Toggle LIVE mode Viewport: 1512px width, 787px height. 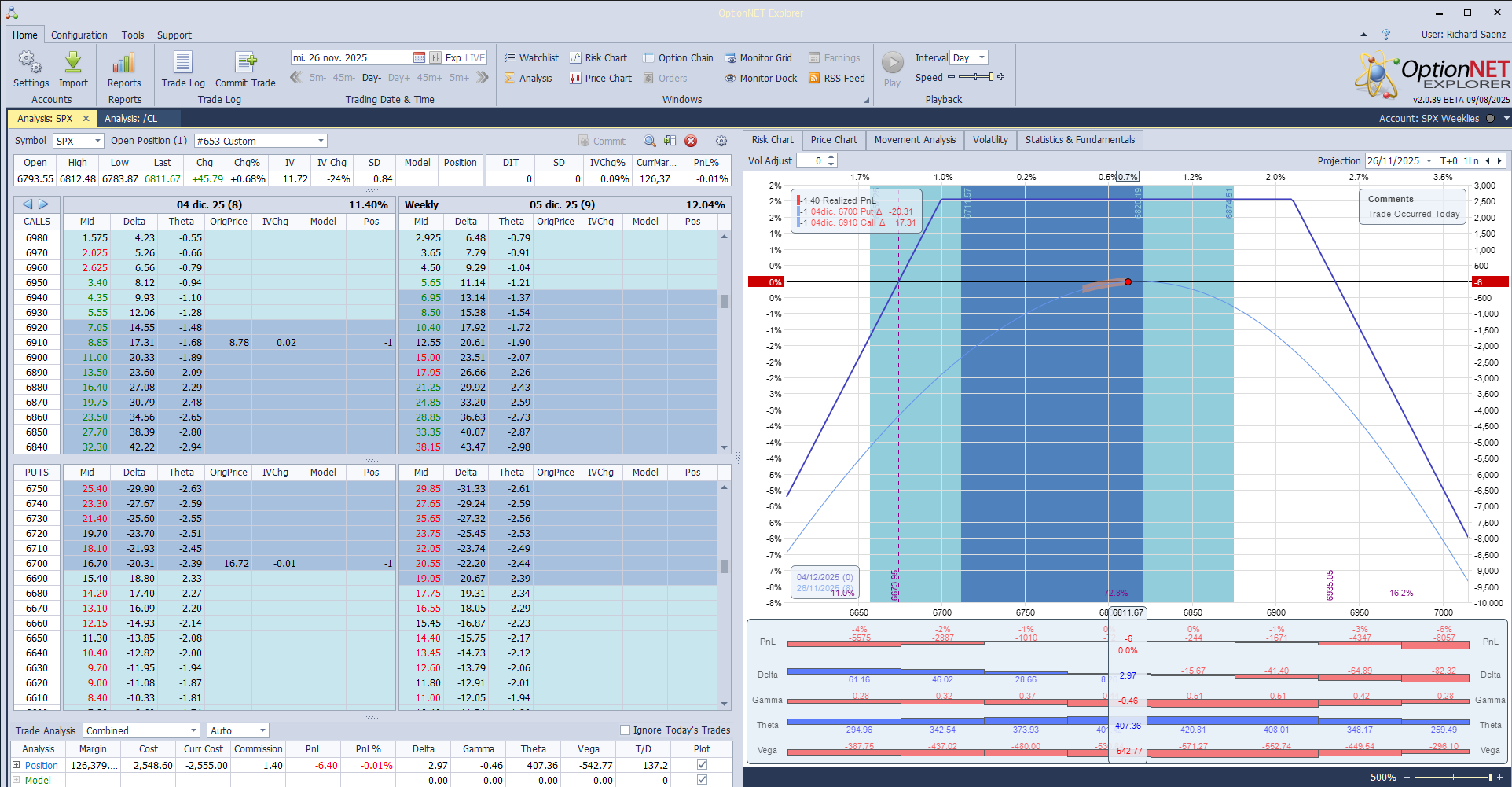point(475,57)
